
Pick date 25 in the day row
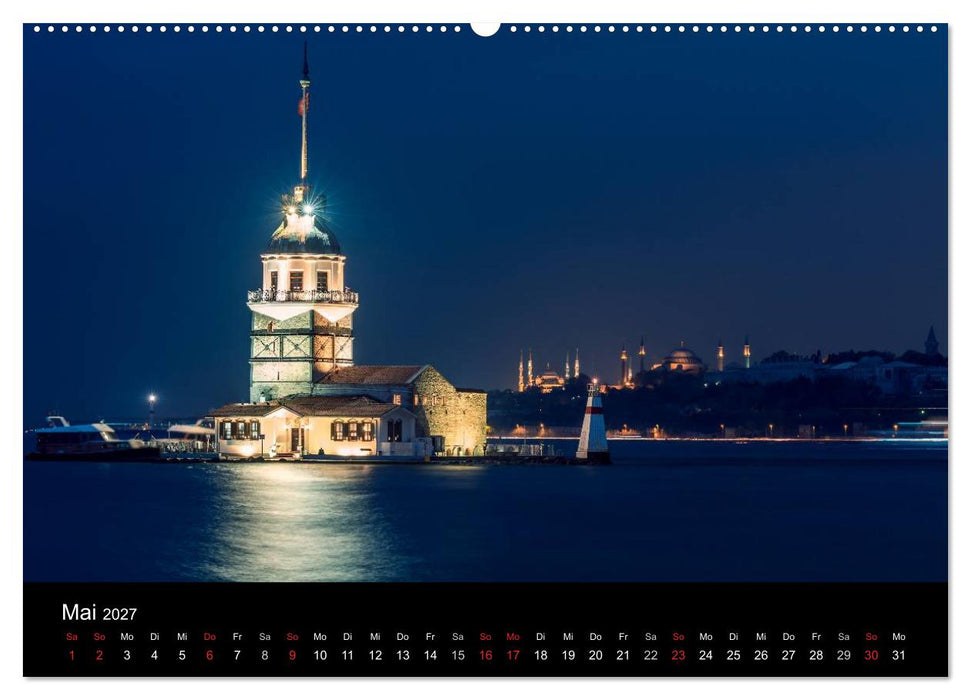click(733, 655)
